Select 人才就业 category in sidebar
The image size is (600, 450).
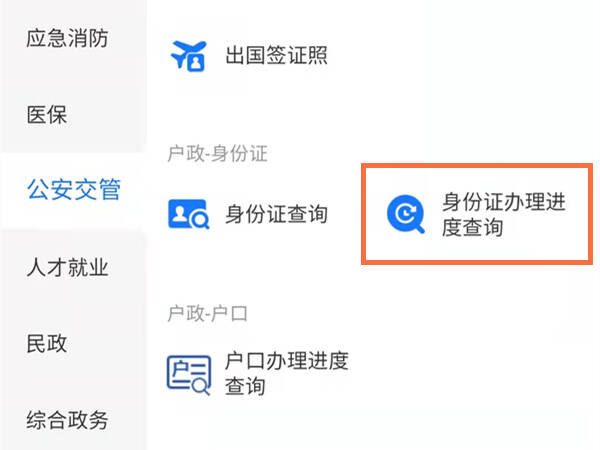pos(67,267)
